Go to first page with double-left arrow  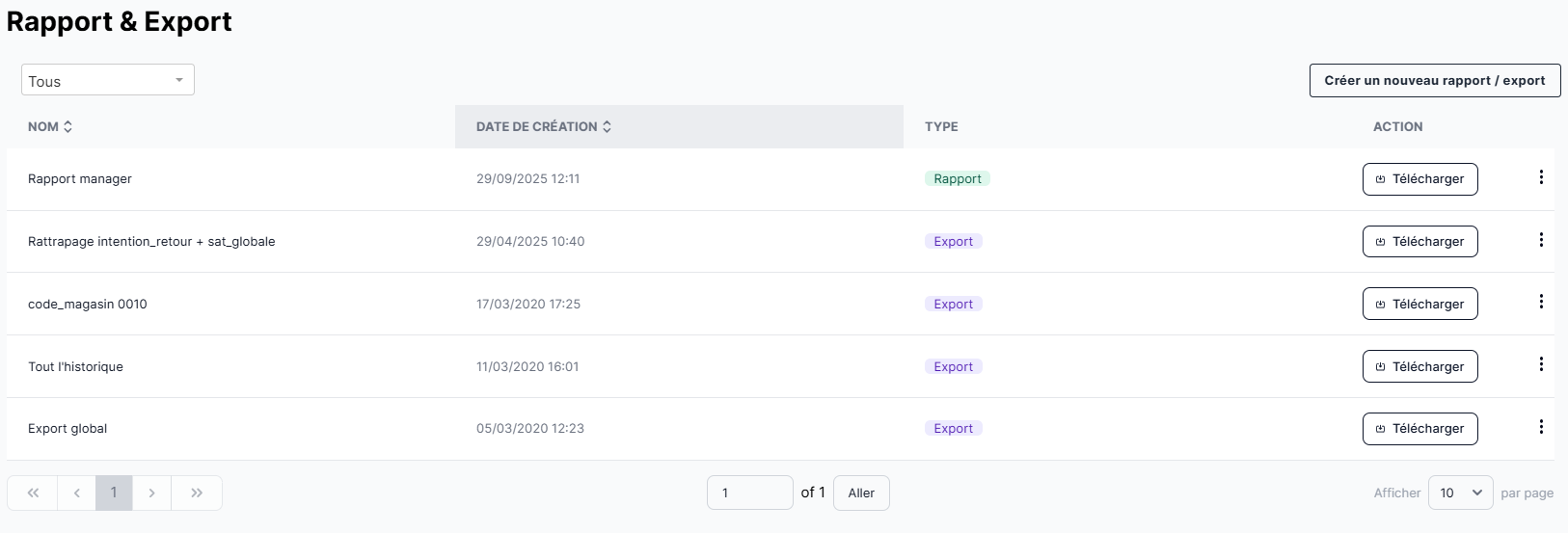(33, 493)
